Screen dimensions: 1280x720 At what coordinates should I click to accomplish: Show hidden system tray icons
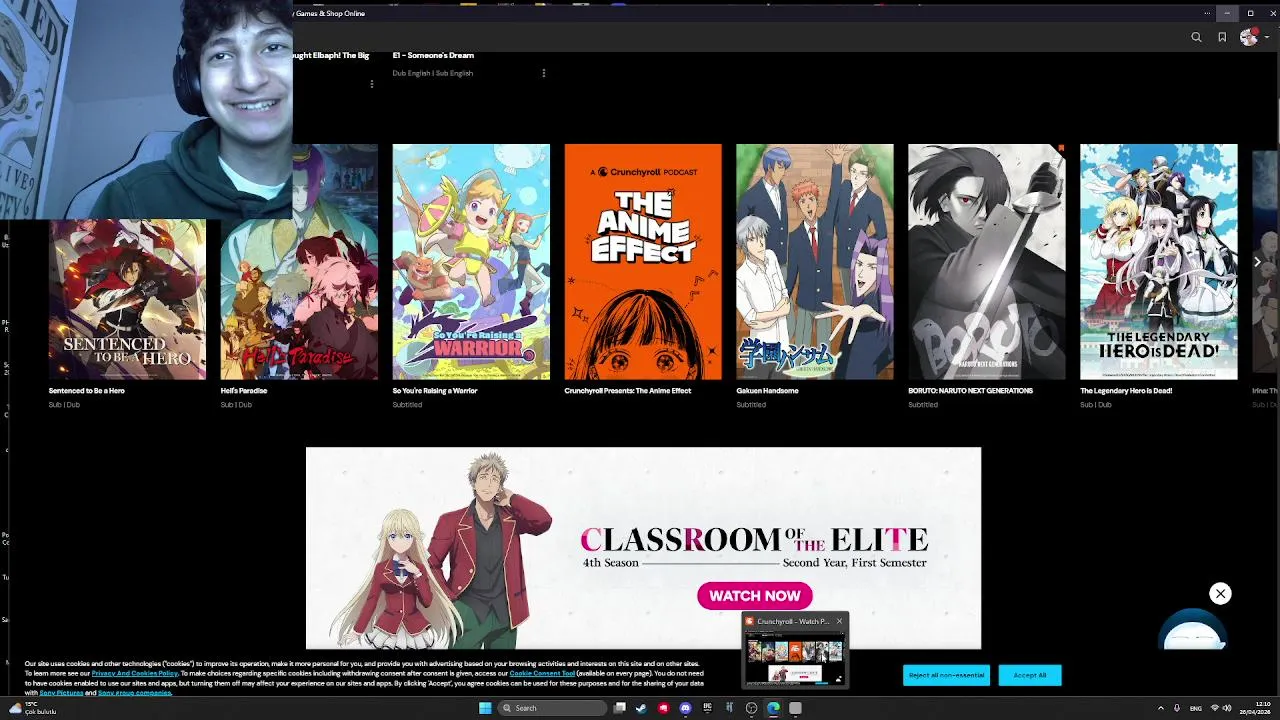[x=1160, y=708]
